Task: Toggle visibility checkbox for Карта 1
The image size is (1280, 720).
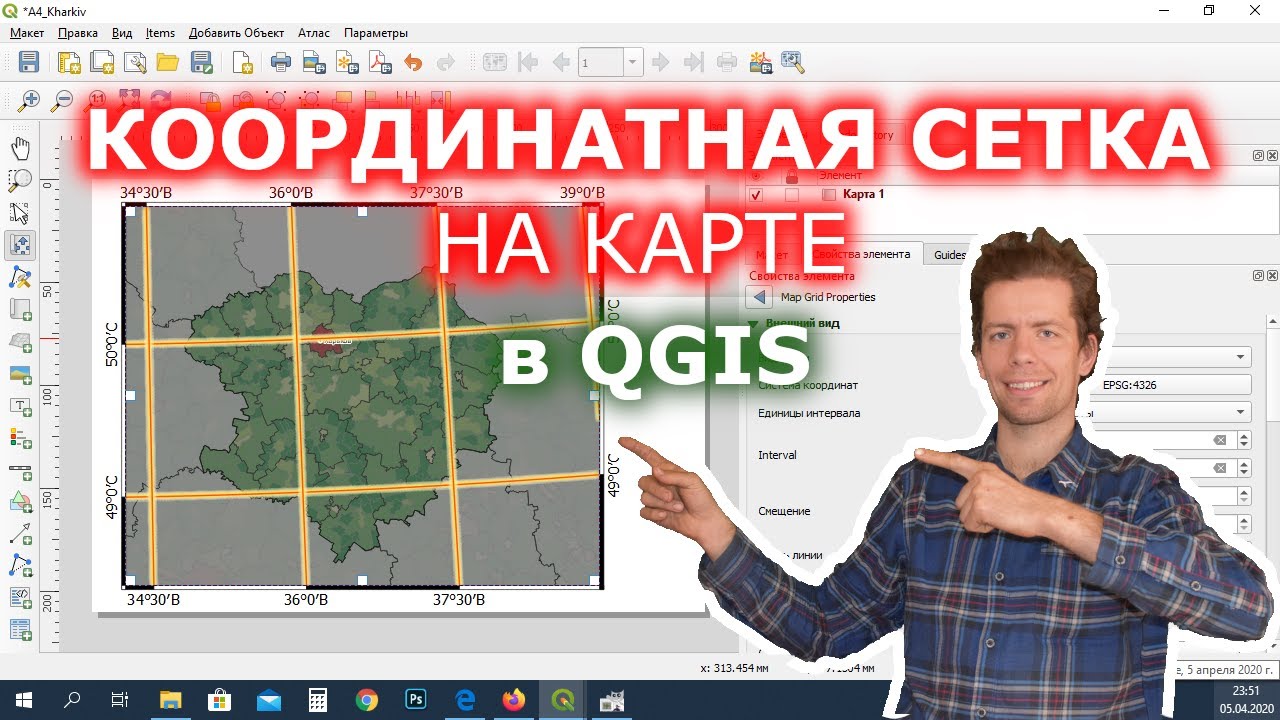Action: click(756, 195)
